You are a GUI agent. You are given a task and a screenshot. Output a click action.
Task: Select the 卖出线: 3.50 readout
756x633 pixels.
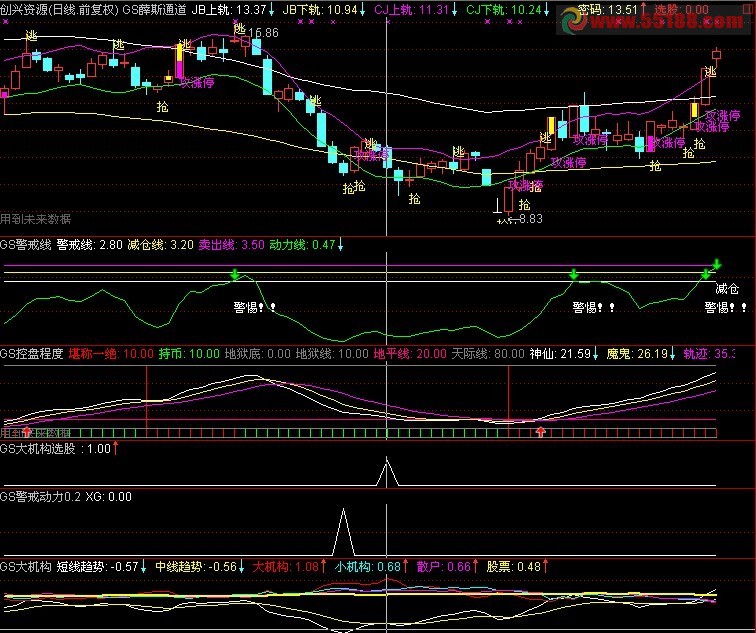pos(231,245)
